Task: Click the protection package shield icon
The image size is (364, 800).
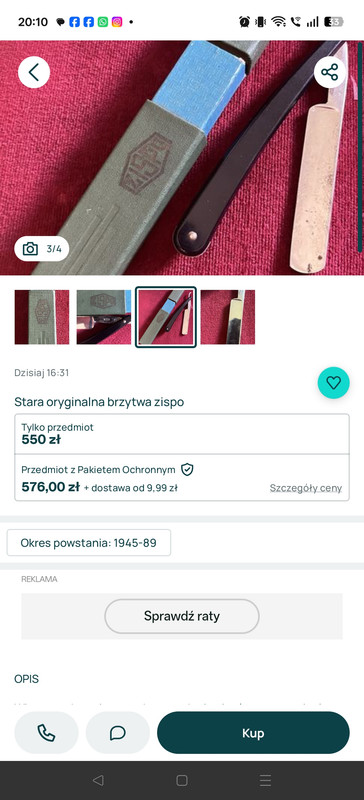Action: pyautogui.click(x=187, y=469)
